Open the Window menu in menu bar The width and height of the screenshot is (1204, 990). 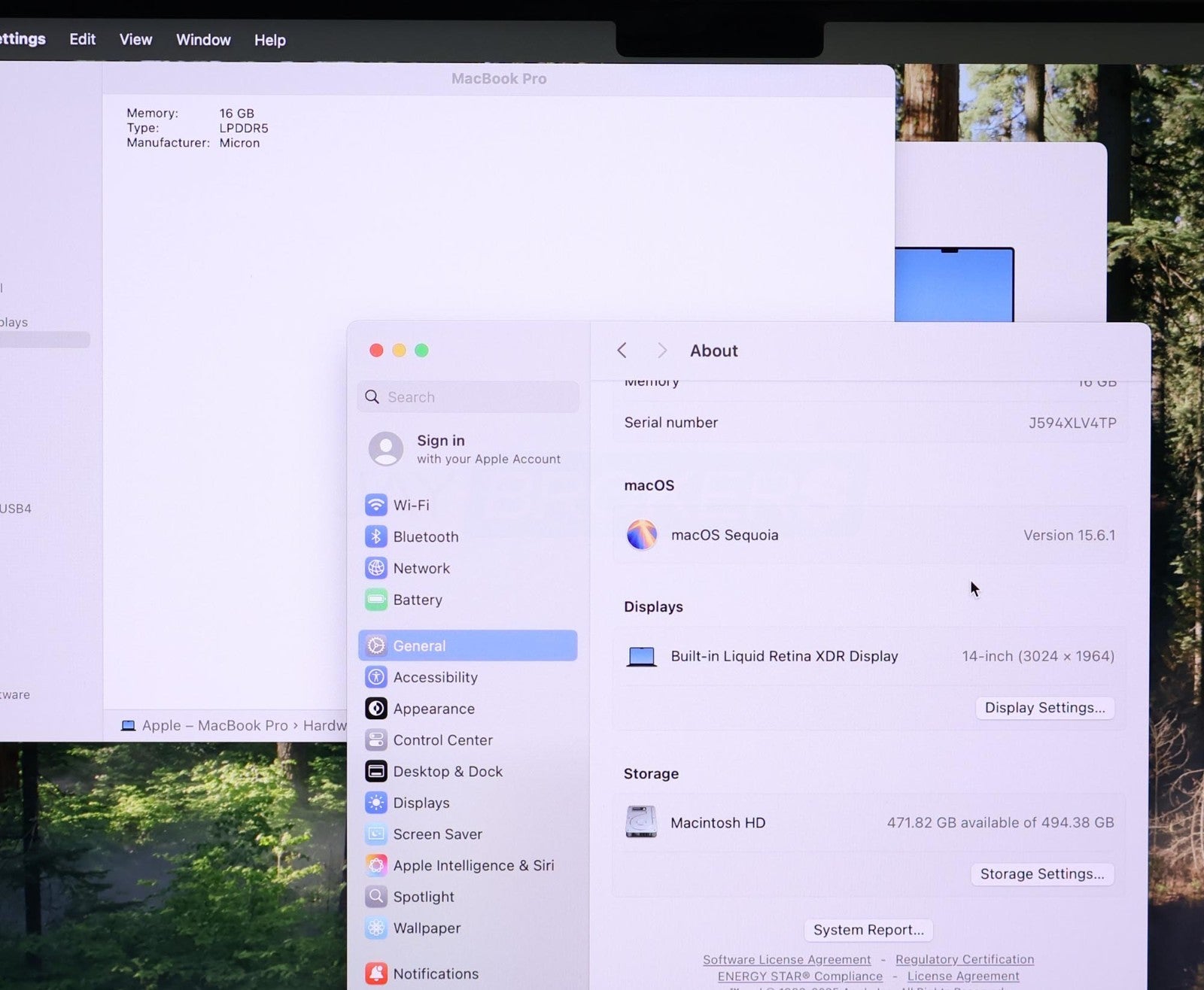click(x=203, y=40)
